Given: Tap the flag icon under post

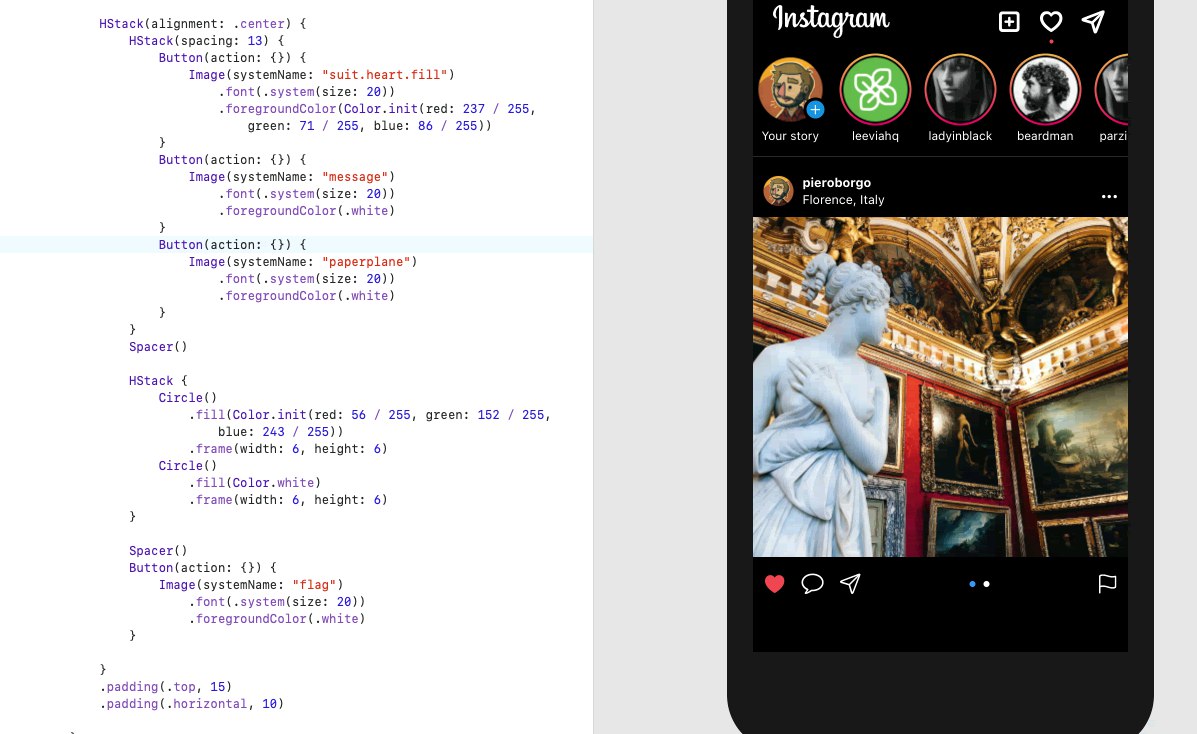Looking at the screenshot, I should 1107,584.
